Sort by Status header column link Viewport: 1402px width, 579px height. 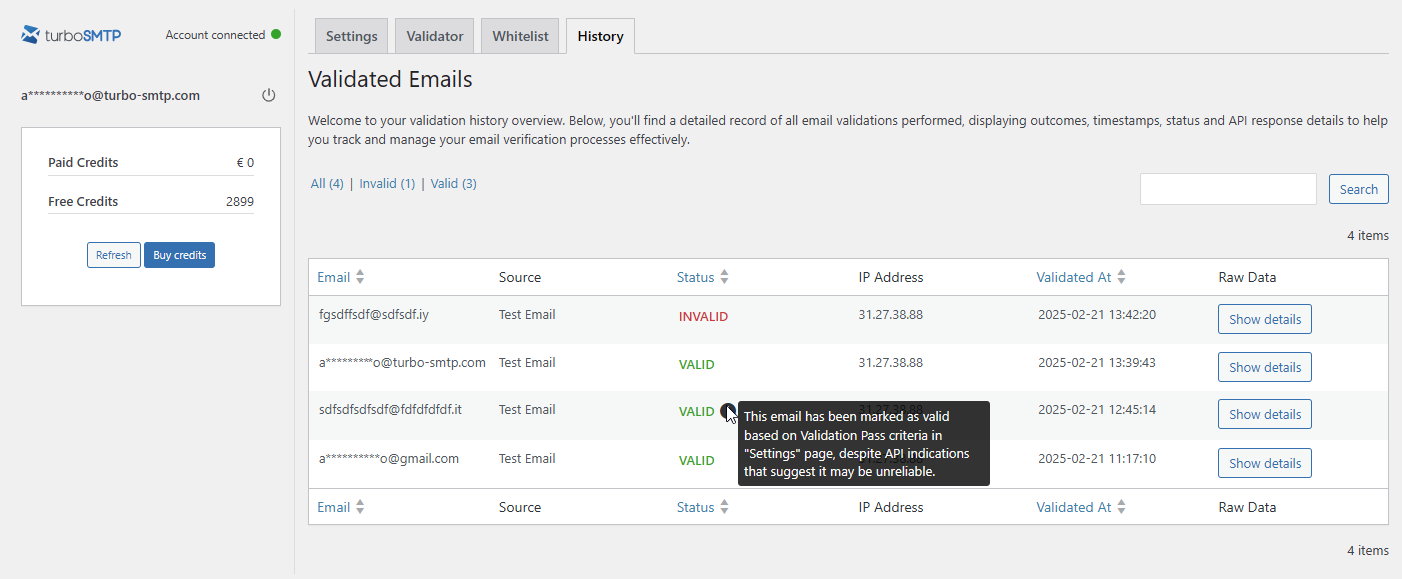click(696, 277)
